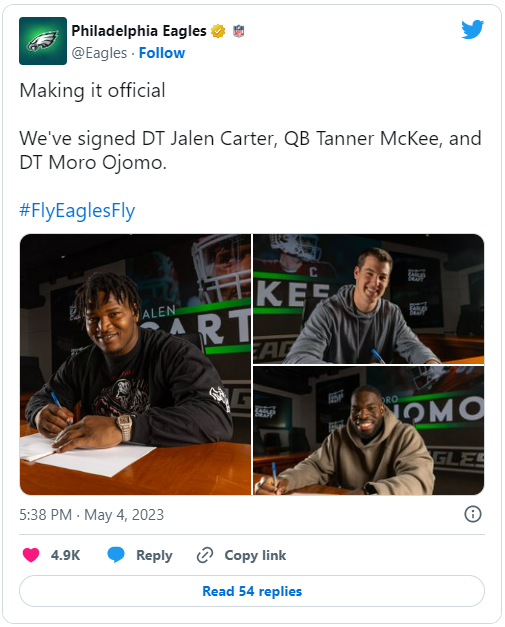The height and width of the screenshot is (627, 505).
Task: Like the tweet with heart icon
Action: [x=31, y=555]
